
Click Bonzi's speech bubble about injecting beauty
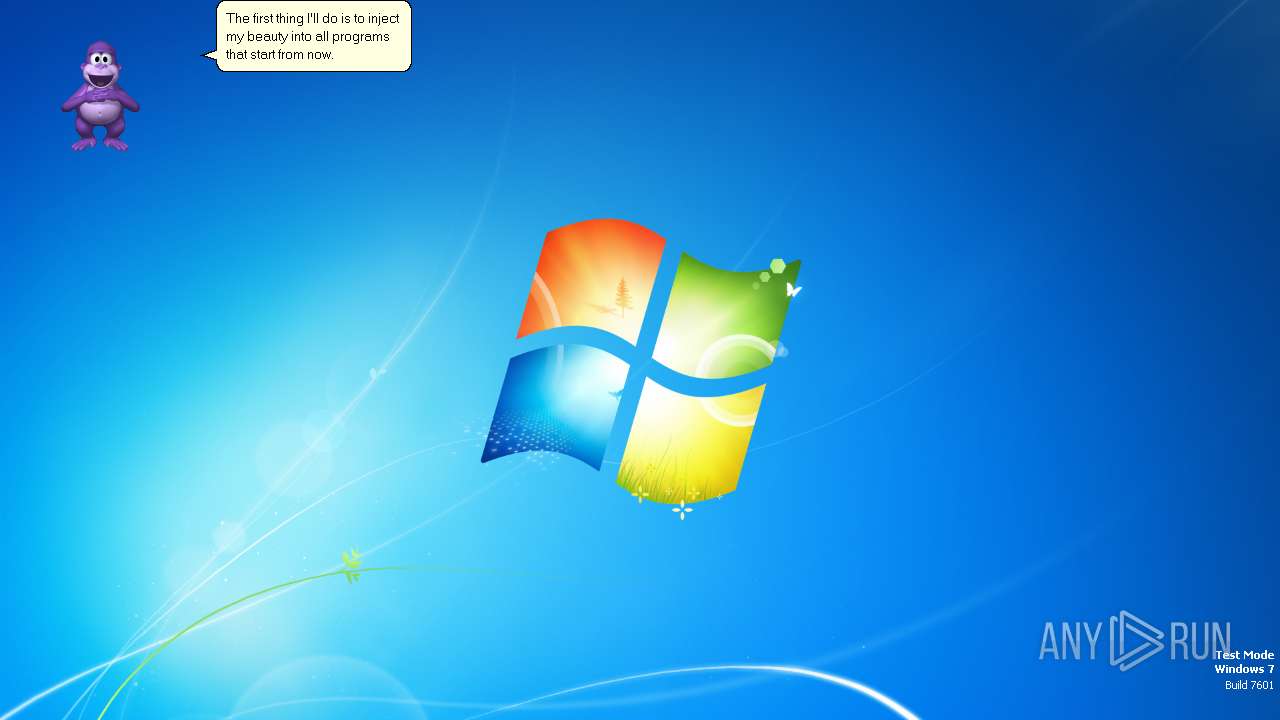coord(309,36)
